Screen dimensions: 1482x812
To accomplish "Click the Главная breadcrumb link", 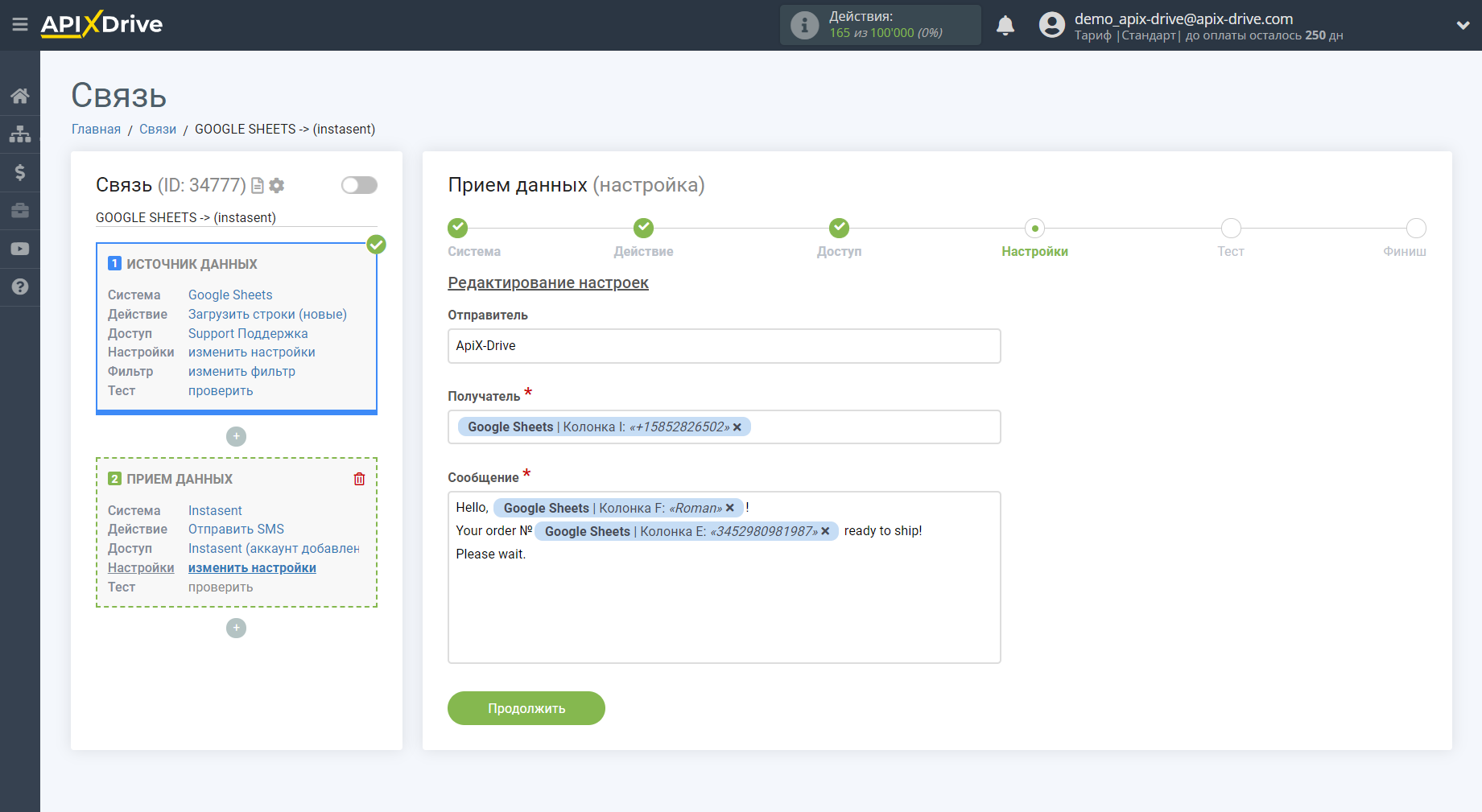I will pos(96,129).
